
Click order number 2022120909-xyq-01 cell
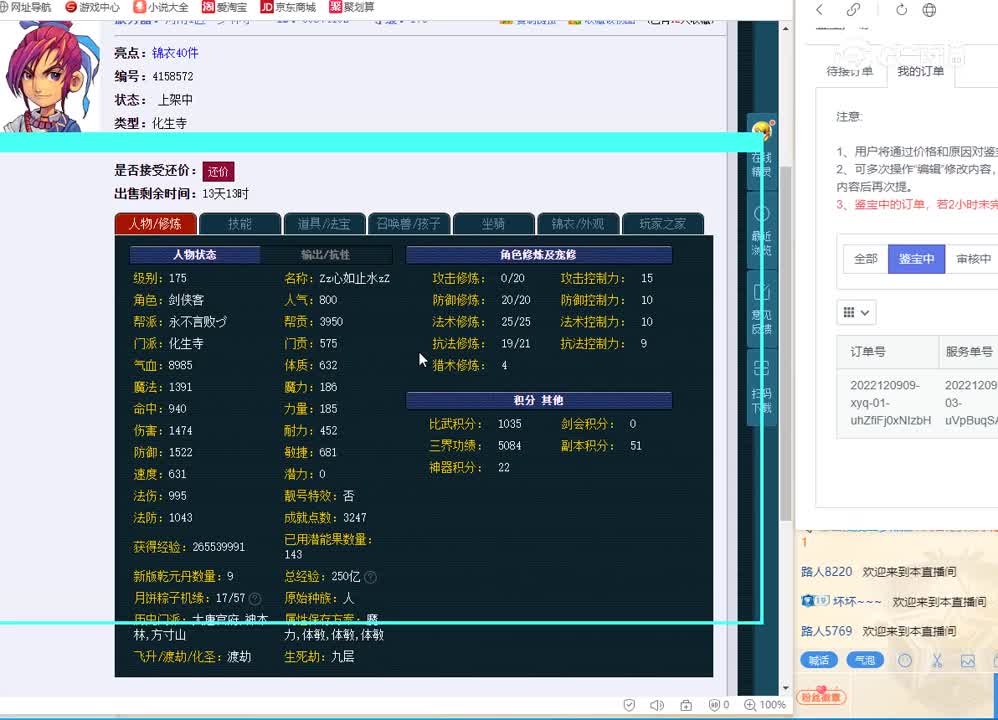tap(890, 403)
